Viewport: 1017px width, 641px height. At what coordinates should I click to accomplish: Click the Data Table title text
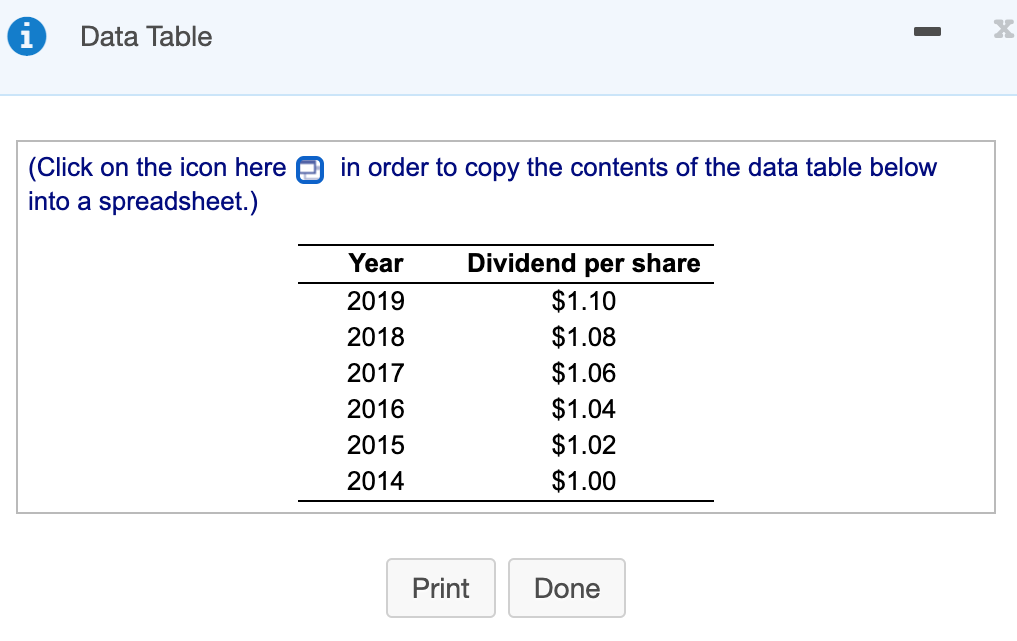pyautogui.click(x=146, y=37)
